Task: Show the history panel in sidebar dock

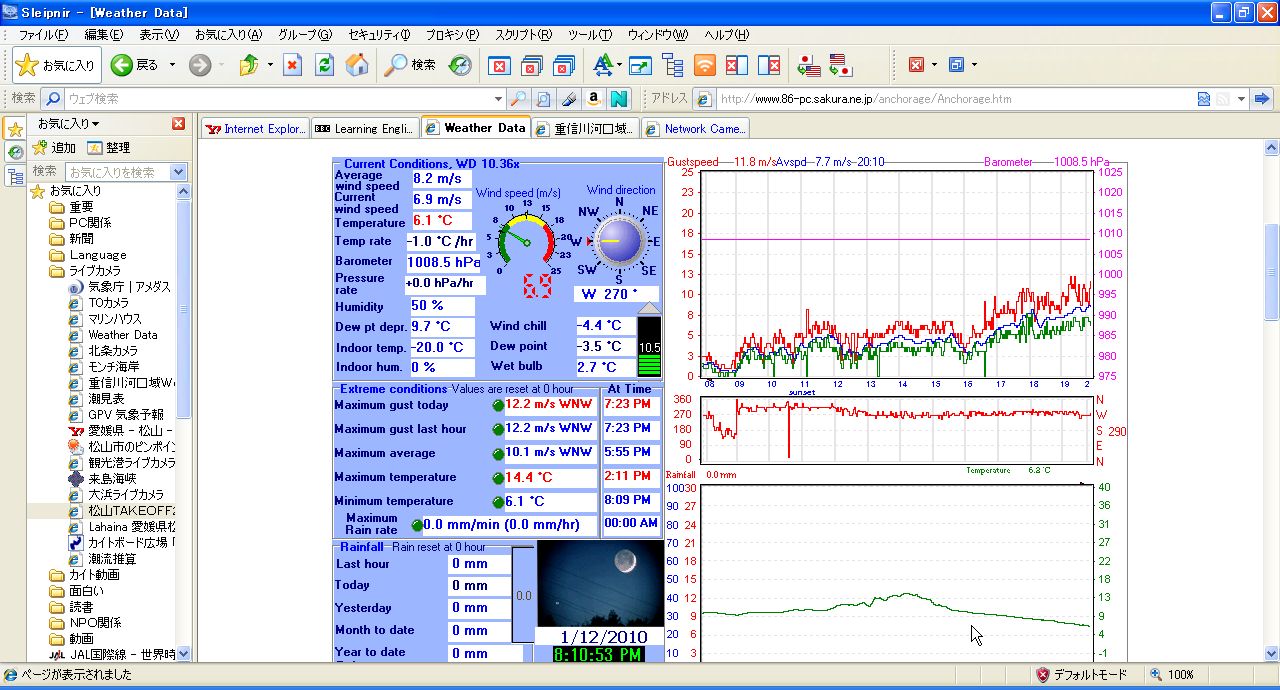Action: click(15, 152)
